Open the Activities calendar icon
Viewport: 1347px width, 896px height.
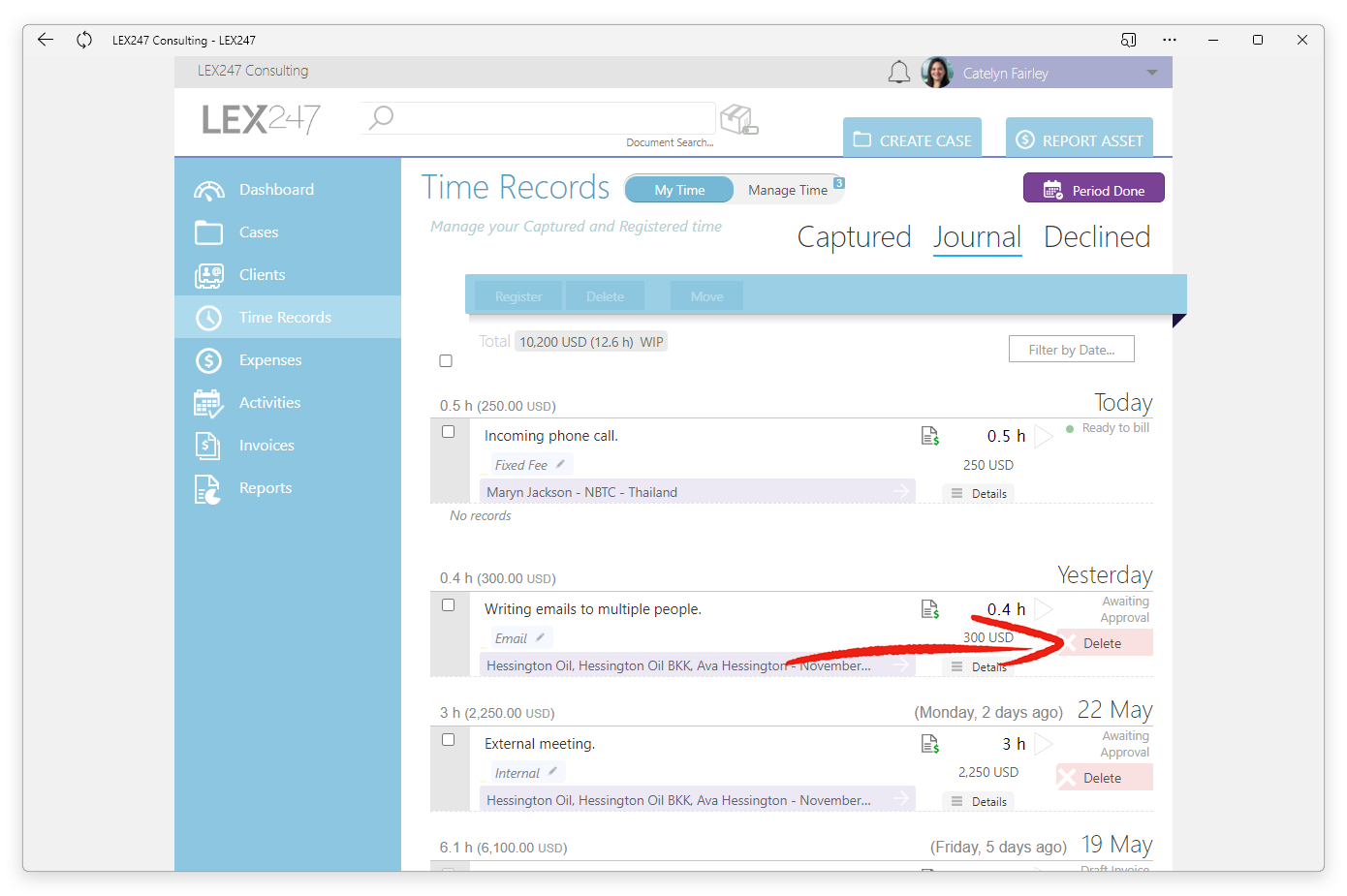pos(208,403)
